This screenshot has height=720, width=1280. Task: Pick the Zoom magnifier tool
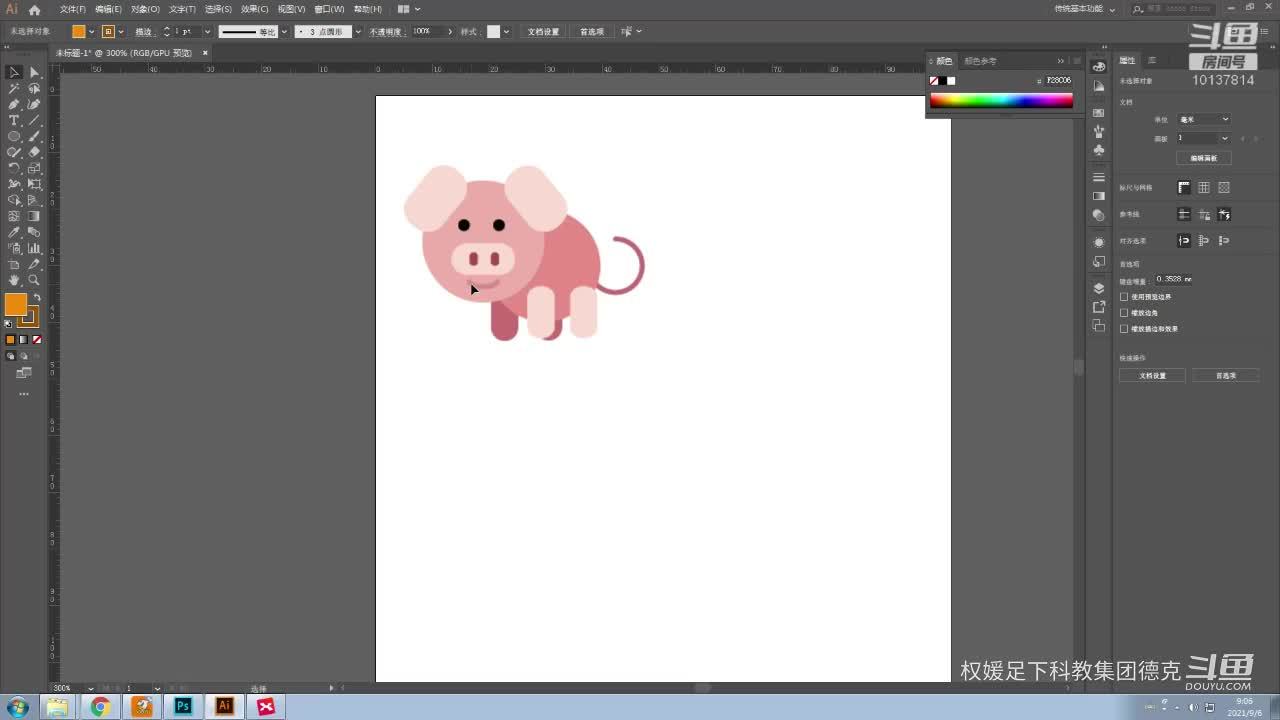pyautogui.click(x=34, y=280)
